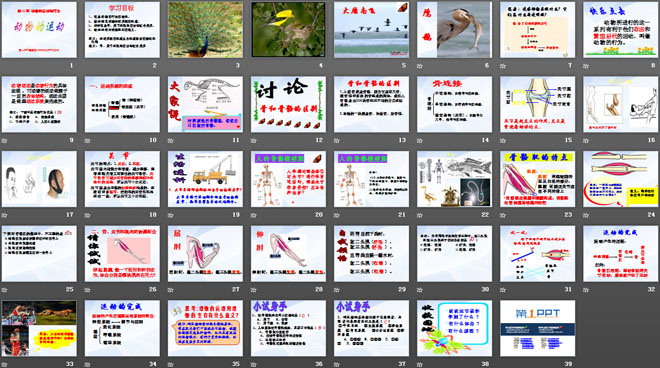
Task: Select slide 12 titled 讨论
Action: point(288,104)
